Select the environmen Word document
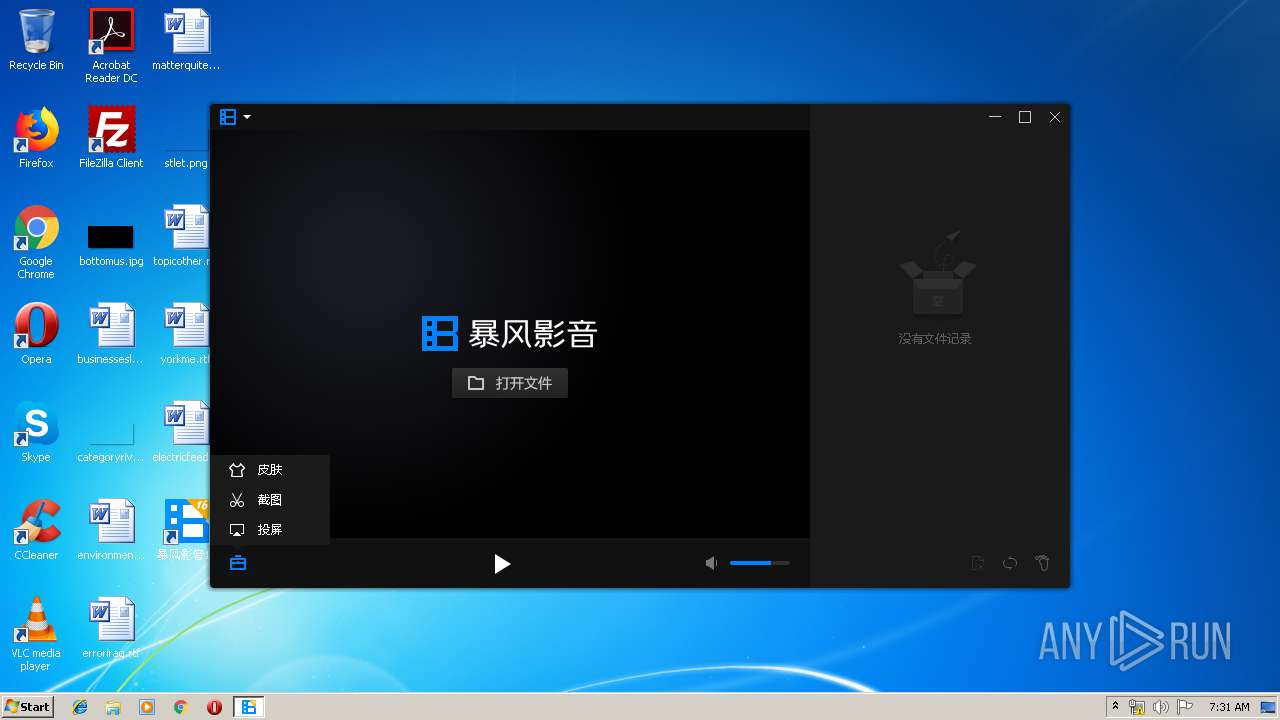1280x720 pixels. click(x=111, y=530)
